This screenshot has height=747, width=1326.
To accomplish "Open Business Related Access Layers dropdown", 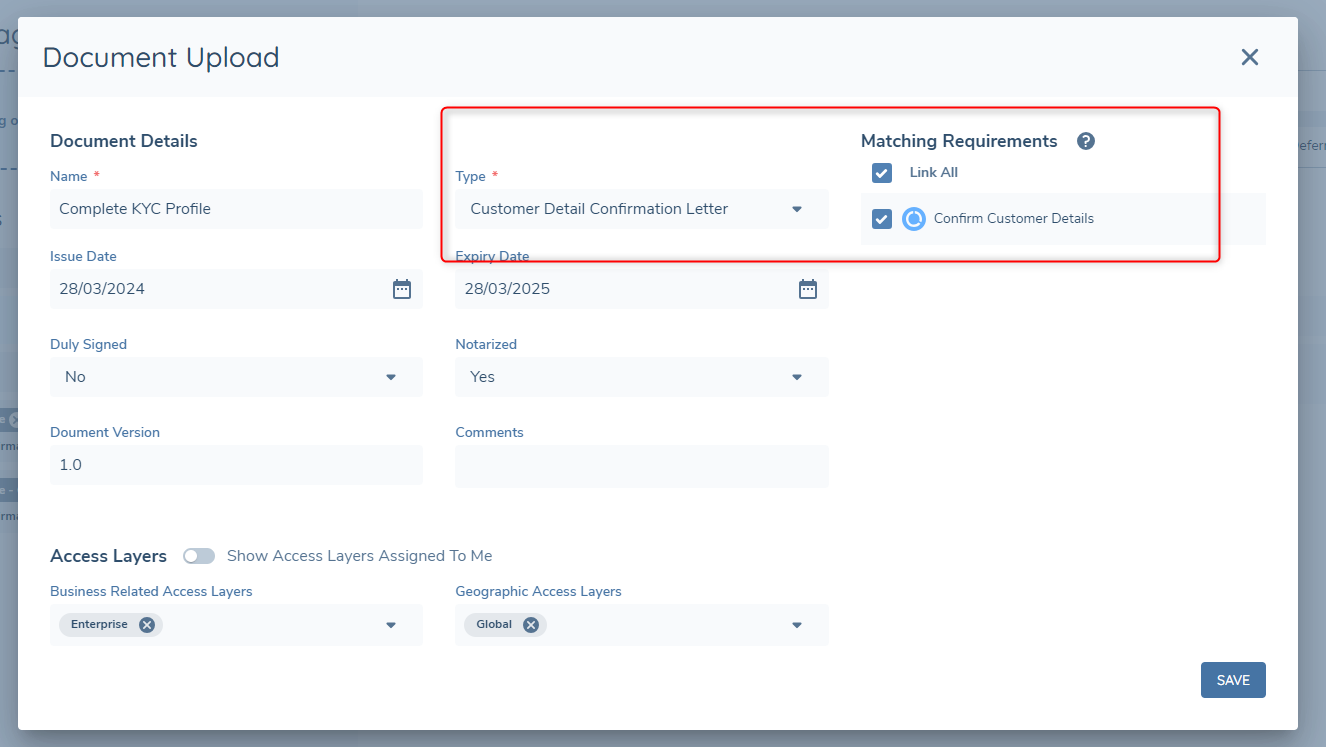I will click(x=390, y=625).
